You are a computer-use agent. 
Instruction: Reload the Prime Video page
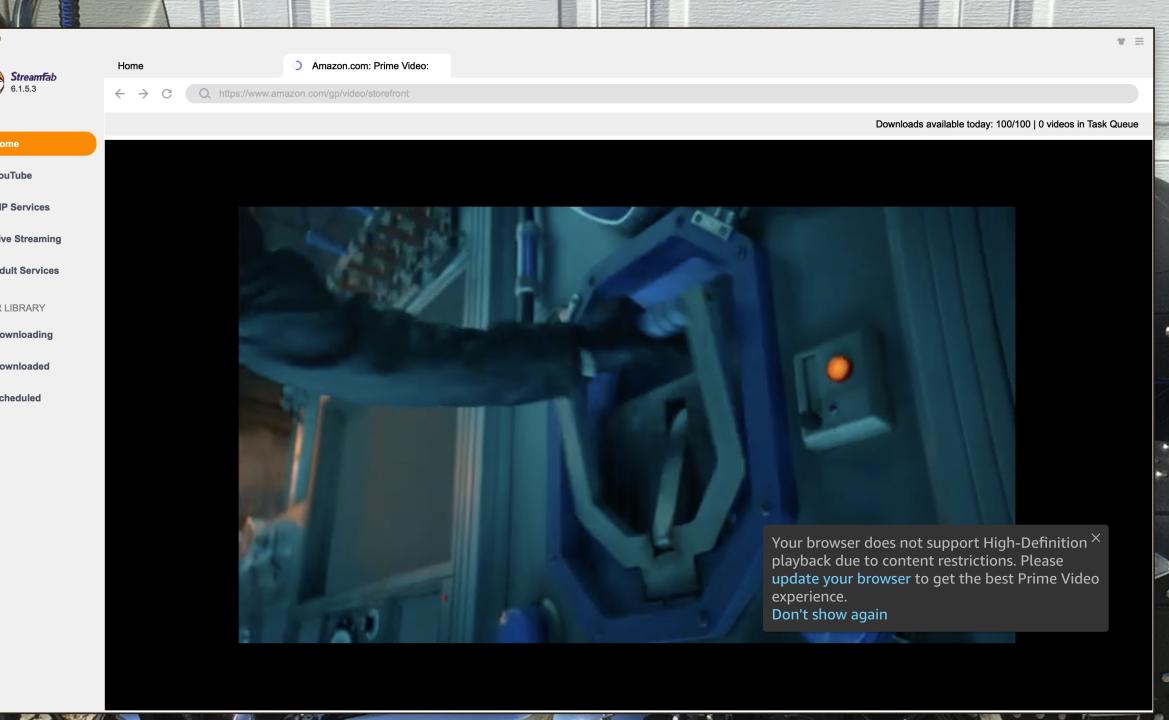[166, 94]
